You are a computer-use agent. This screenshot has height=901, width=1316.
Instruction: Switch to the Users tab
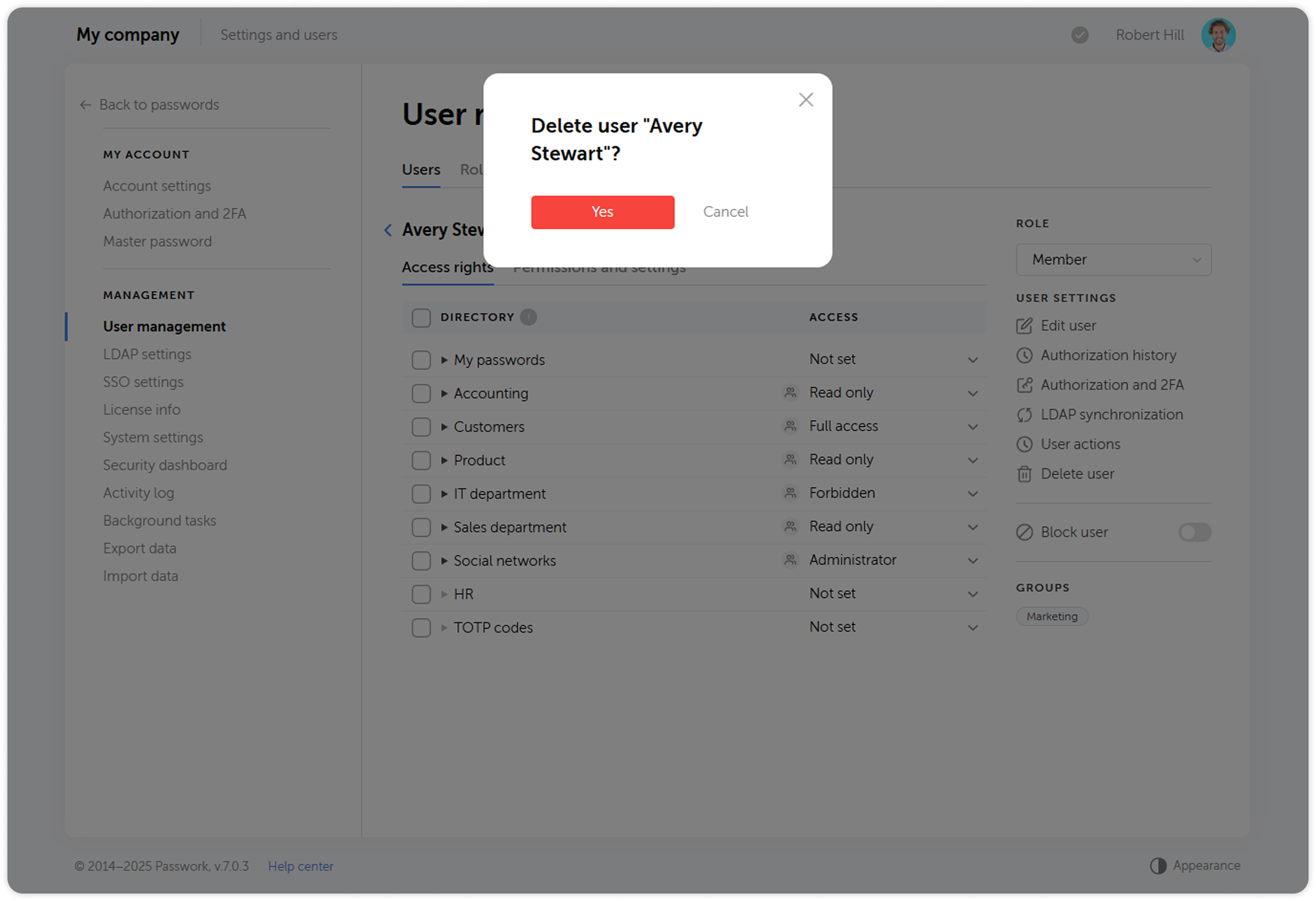click(421, 170)
